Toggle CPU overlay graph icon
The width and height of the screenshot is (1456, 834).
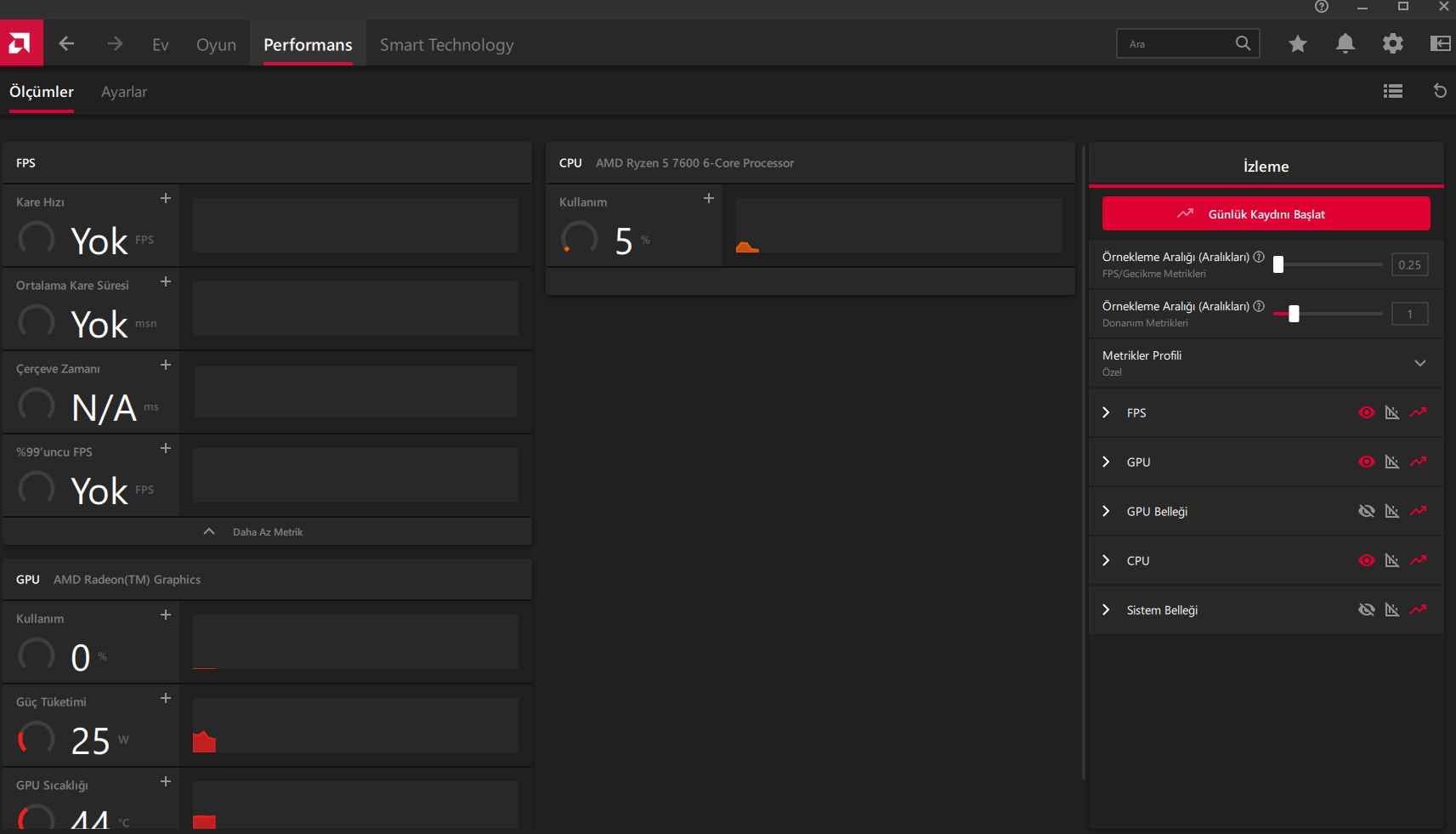1391,560
